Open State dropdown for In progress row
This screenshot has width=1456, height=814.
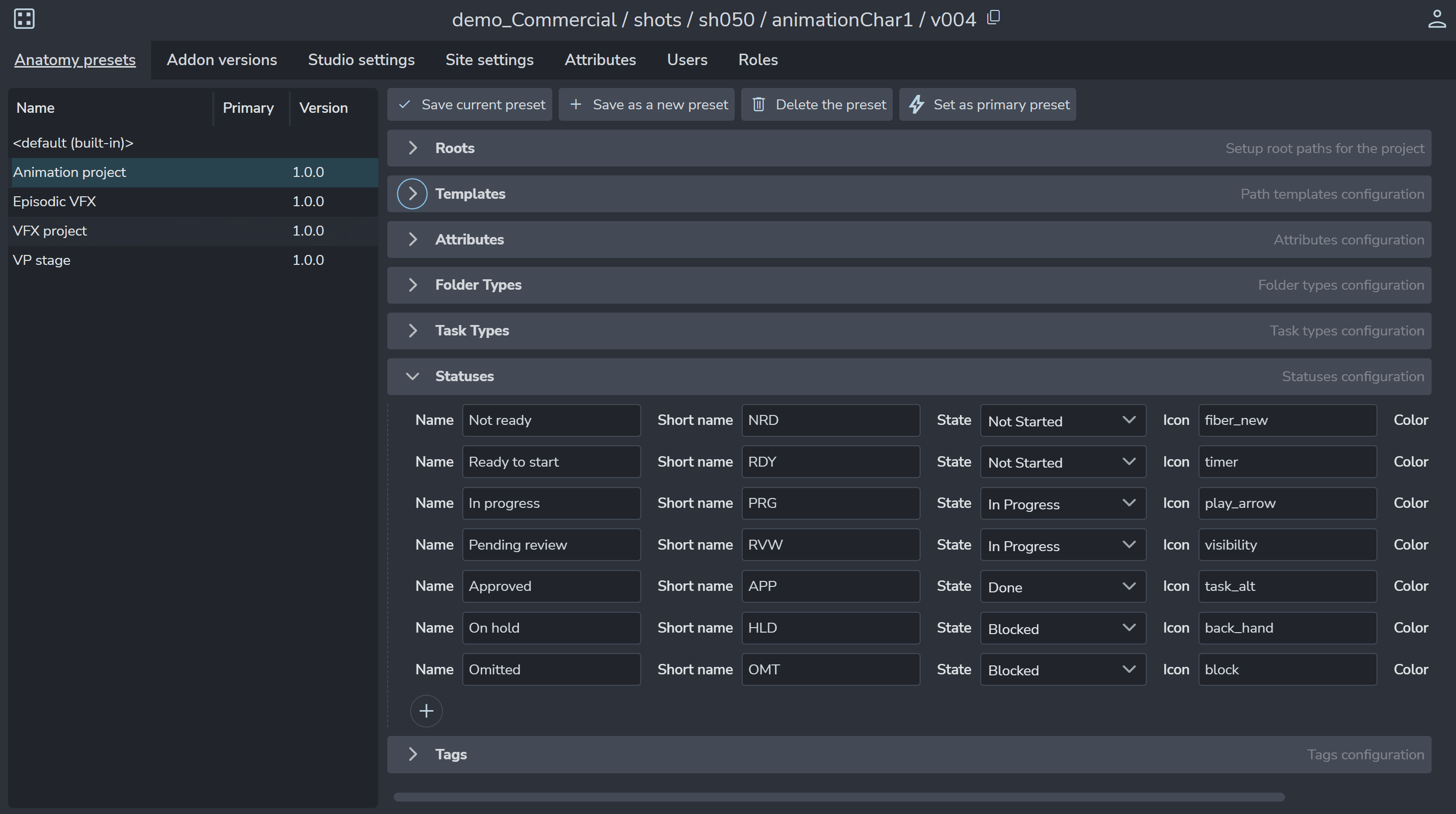(1059, 503)
